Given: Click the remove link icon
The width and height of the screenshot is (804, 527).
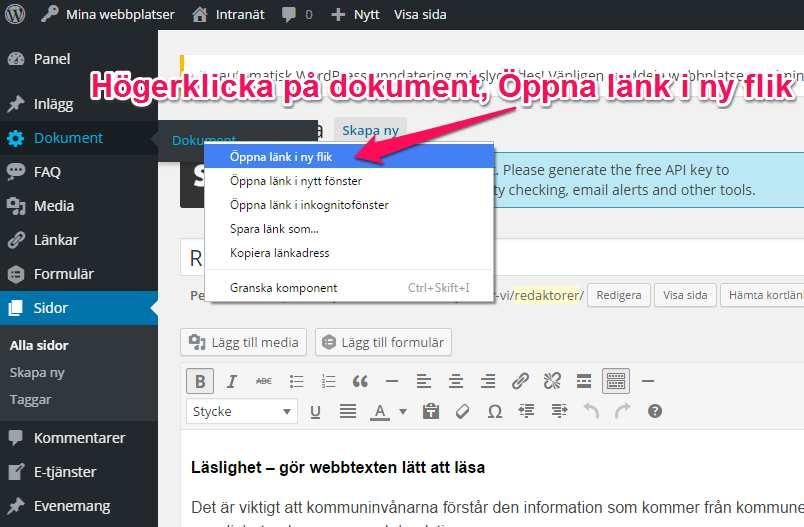Looking at the screenshot, I should pos(552,381).
